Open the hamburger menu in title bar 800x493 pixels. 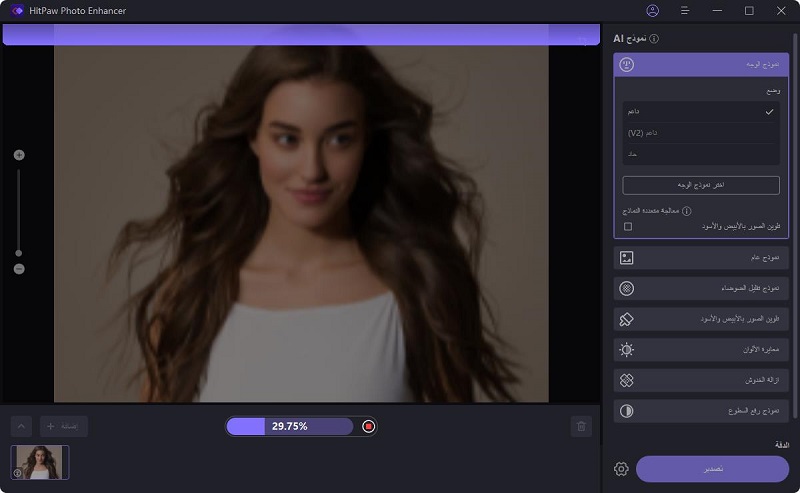(x=685, y=11)
